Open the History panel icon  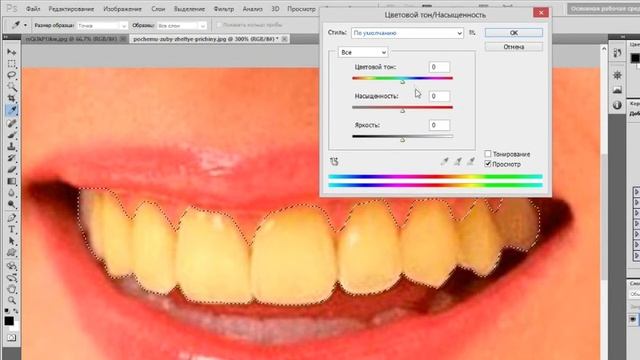[617, 53]
